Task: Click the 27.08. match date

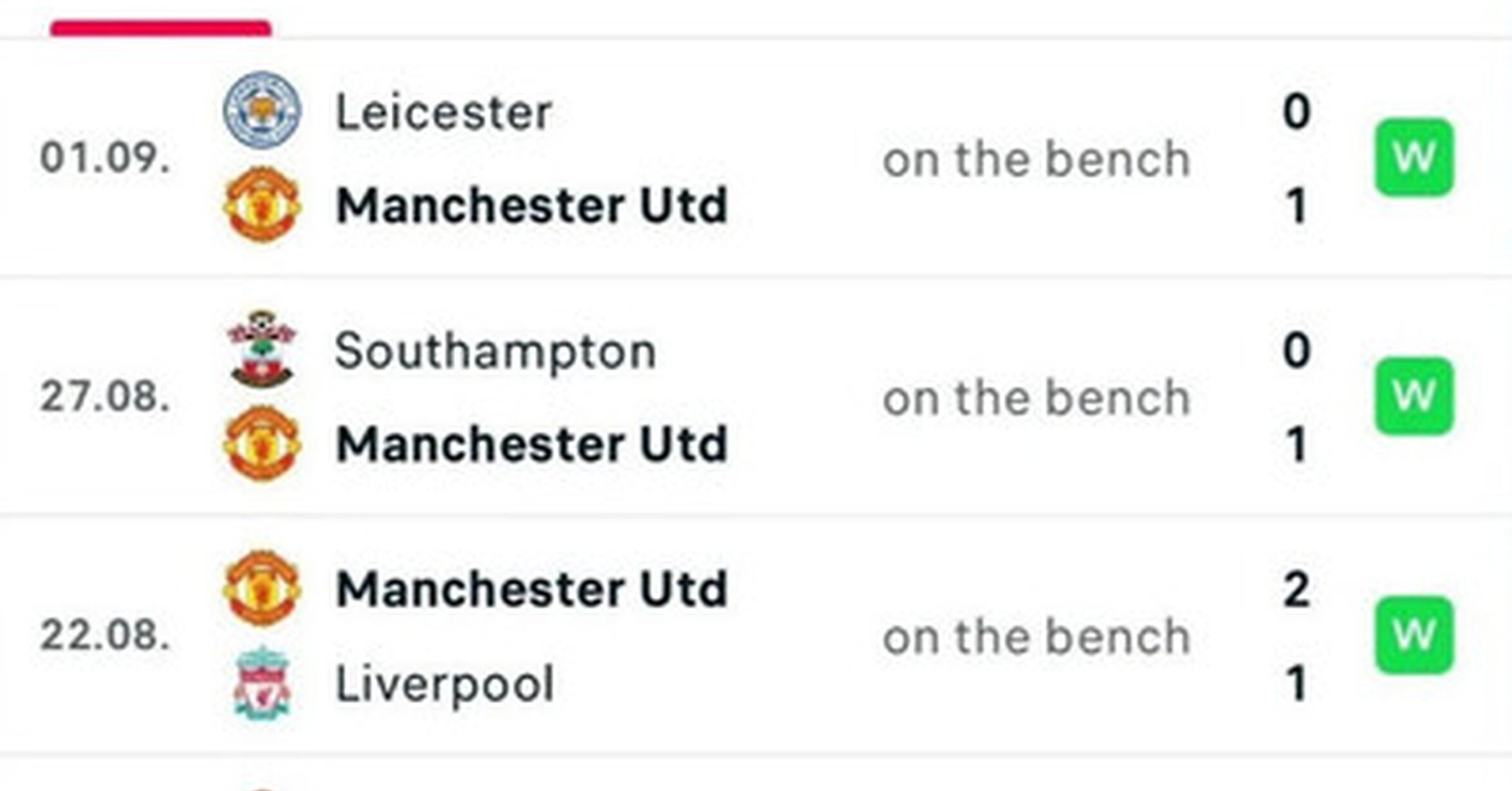Action: 105,396
